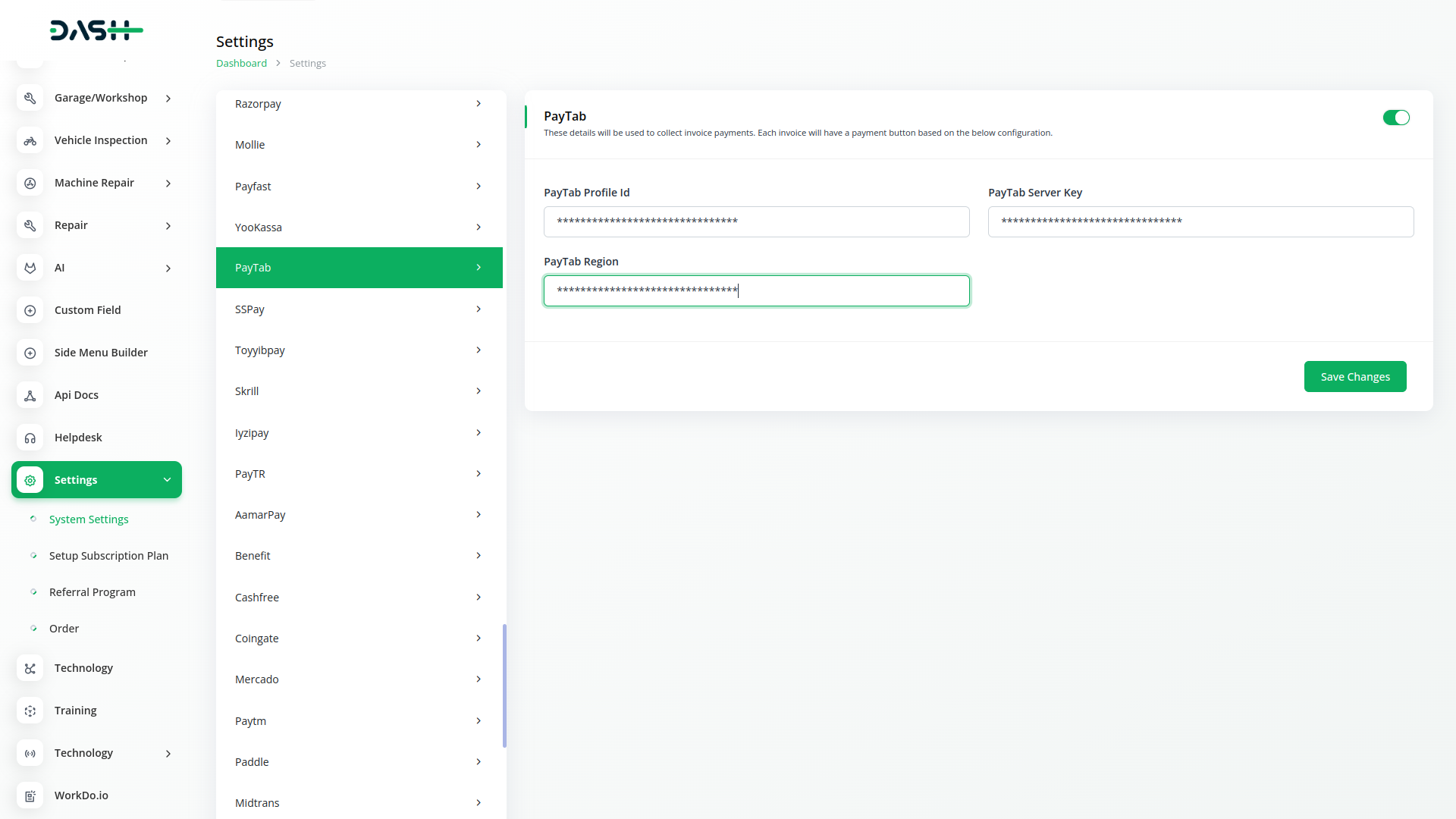Click the Vehicle Inspection motorbike icon
Image resolution: width=1456 pixels, height=819 pixels.
30,140
